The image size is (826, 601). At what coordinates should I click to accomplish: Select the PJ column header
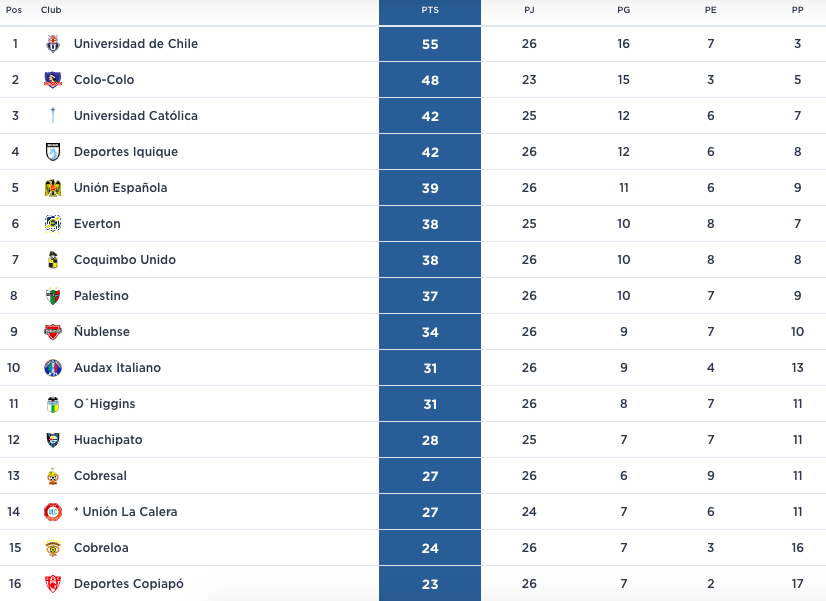(529, 10)
